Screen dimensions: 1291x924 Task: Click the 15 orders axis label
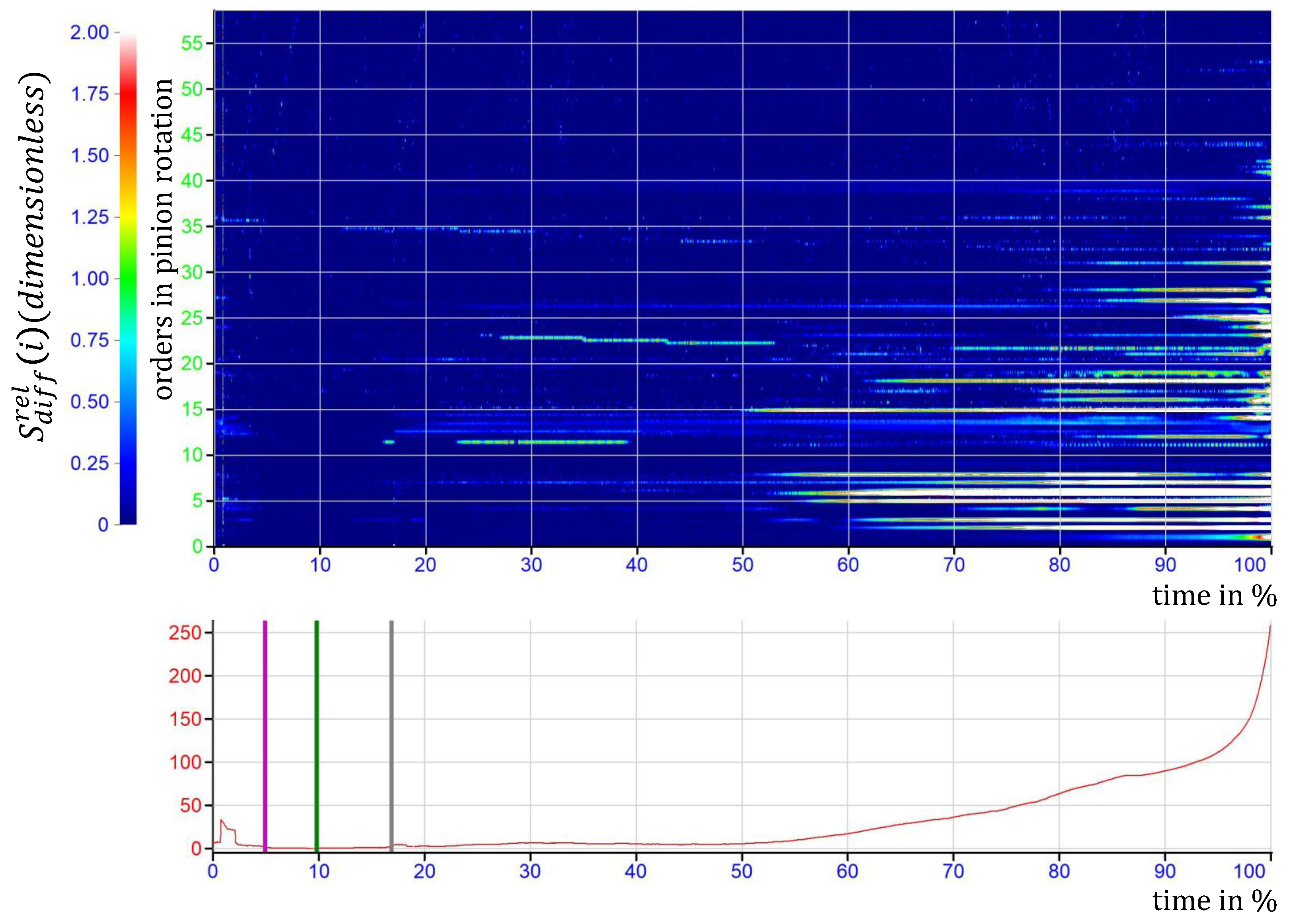[x=192, y=409]
